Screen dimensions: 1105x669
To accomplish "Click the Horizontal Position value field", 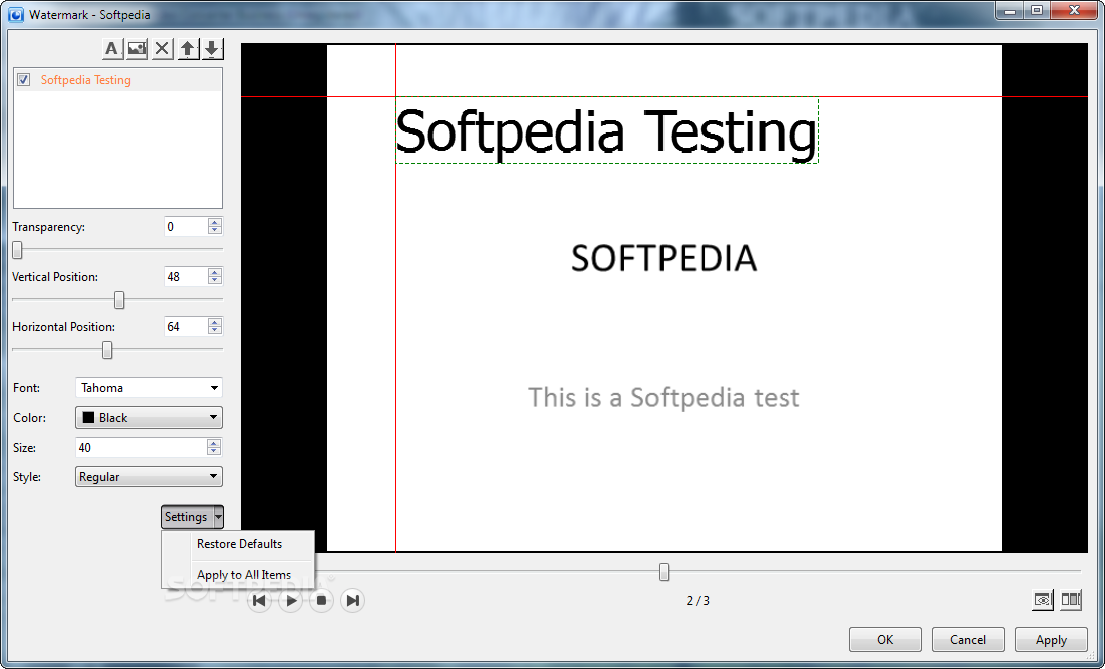I will pyautogui.click(x=186, y=326).
